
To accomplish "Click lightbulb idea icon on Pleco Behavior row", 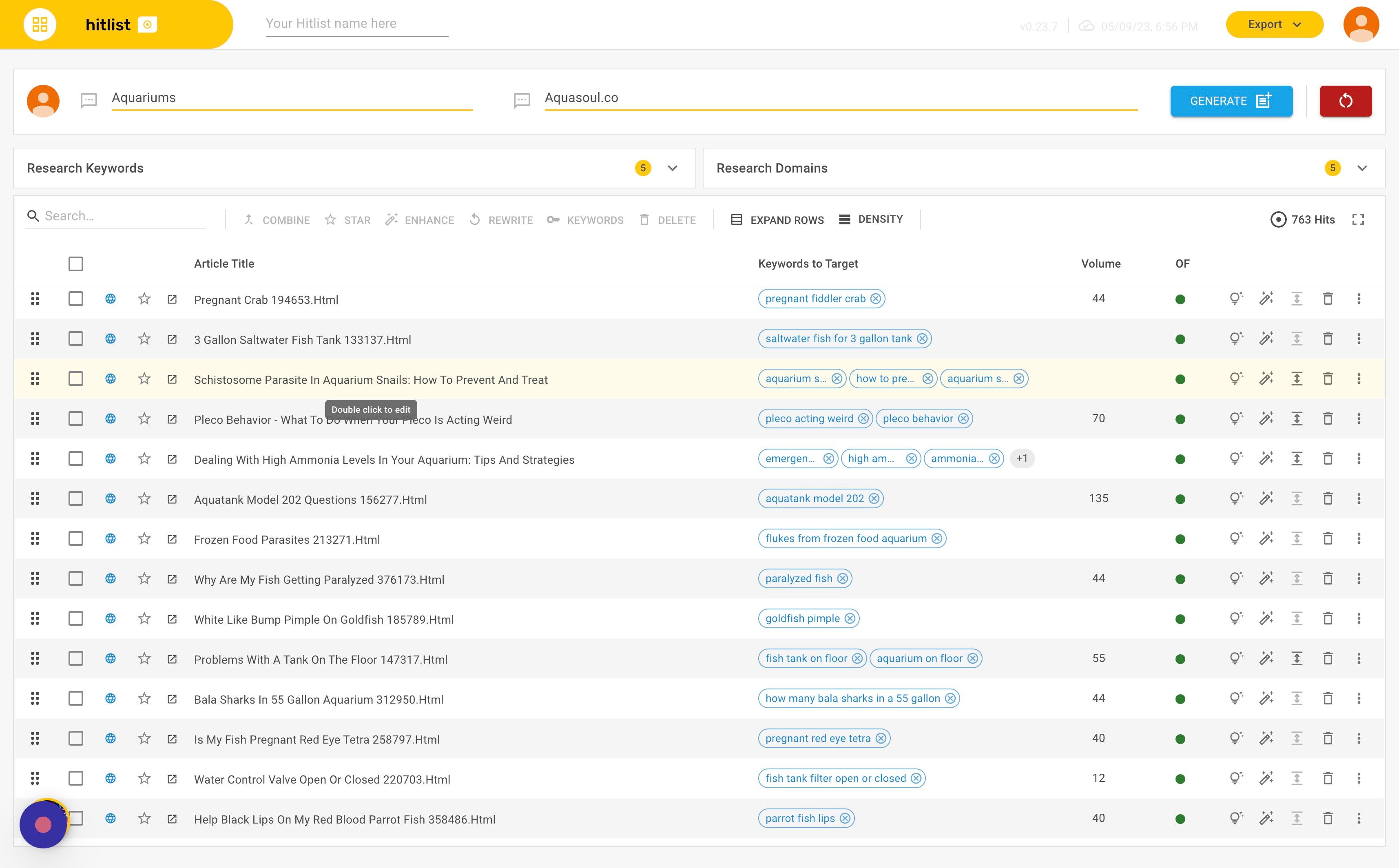I will (x=1235, y=418).
